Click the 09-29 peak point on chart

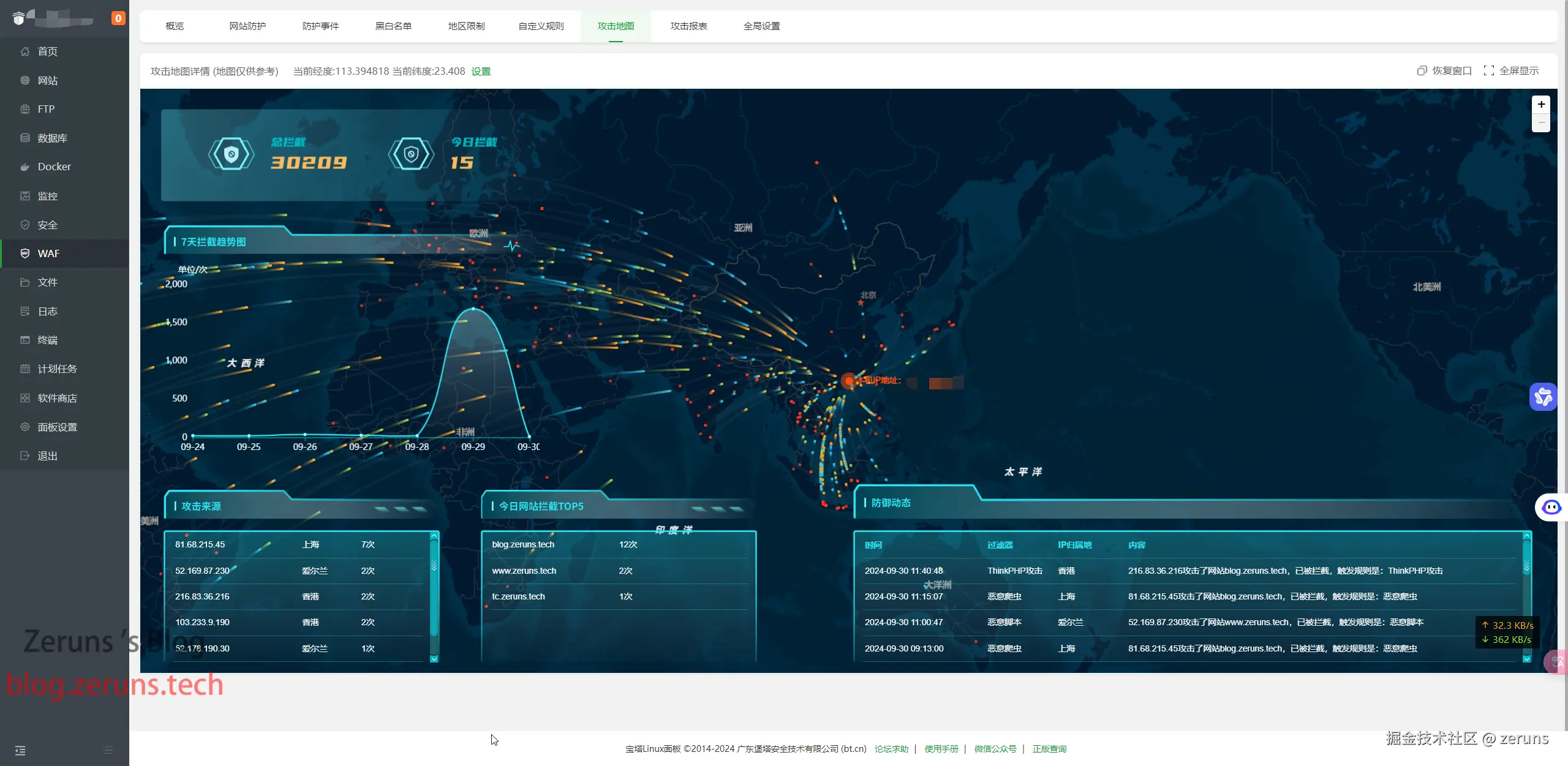[473, 309]
